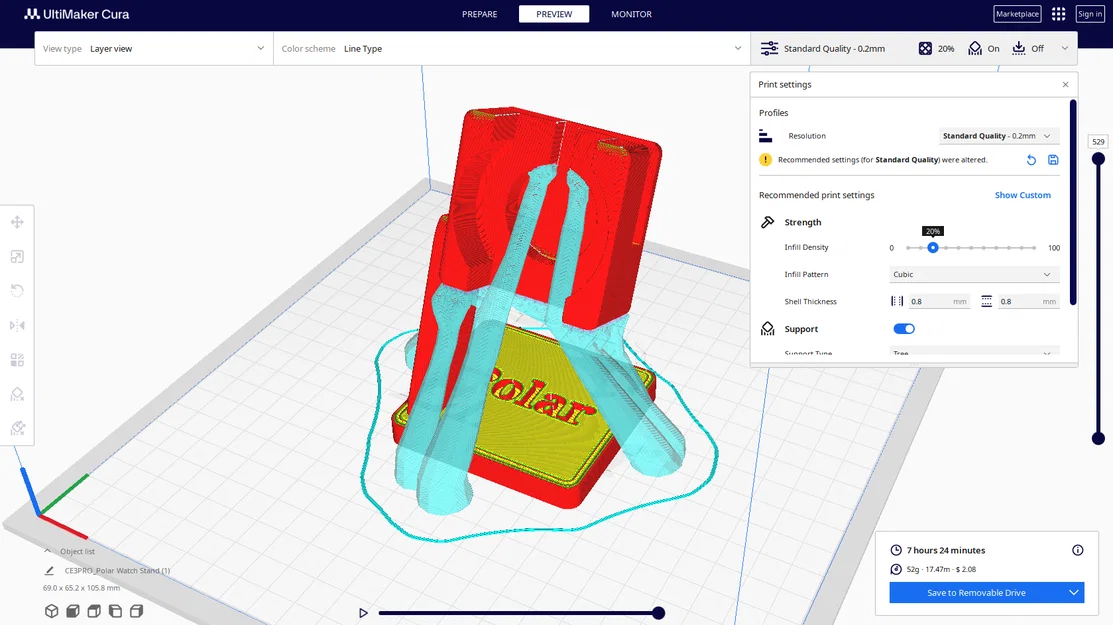Screen dimensions: 1113x625
Task: Play the layer simulation
Action: click(363, 613)
